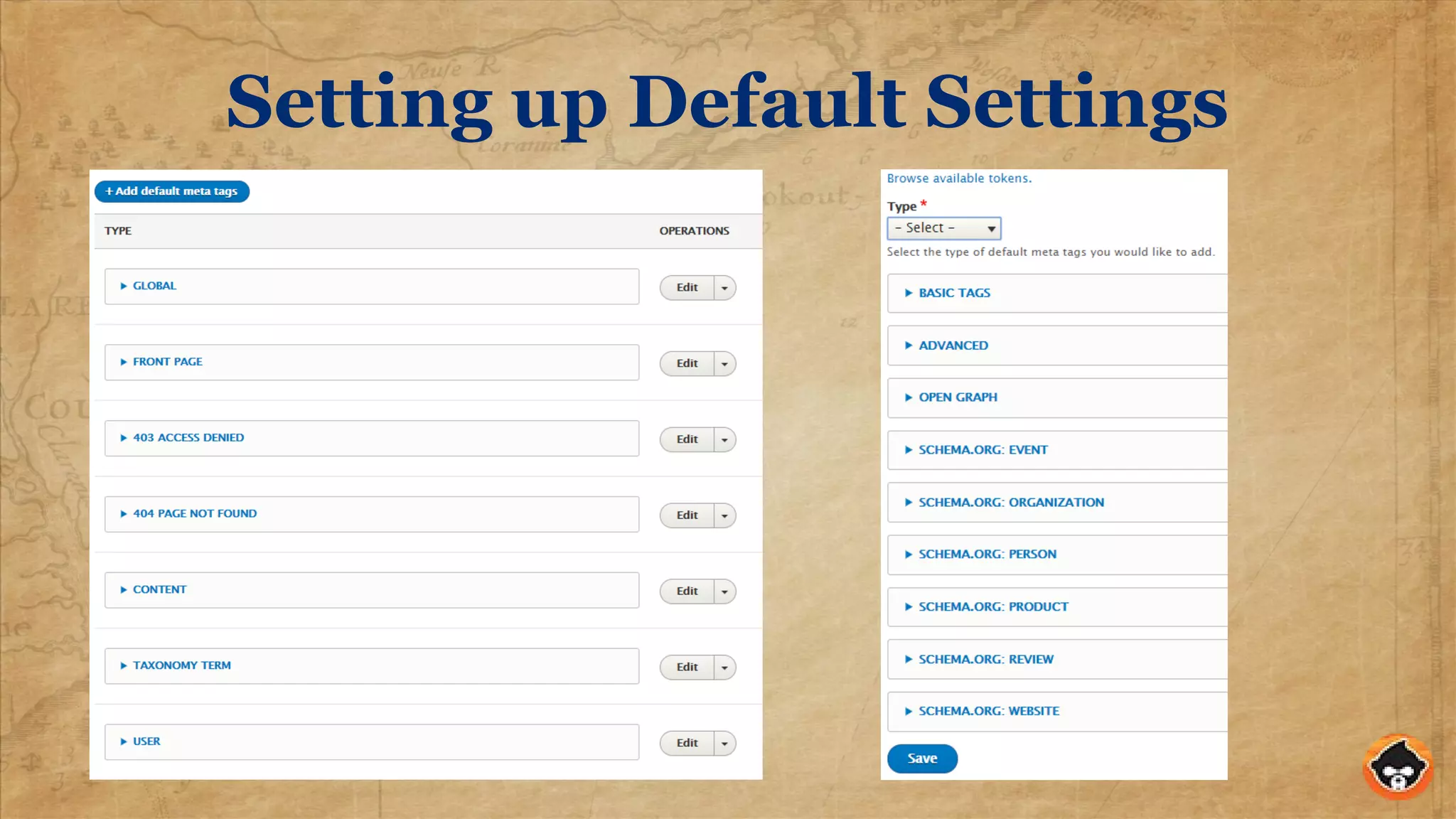Open operations dropdown arrow for 404 PAGE NOT FOUND
Screen dimensions: 1456x819
coord(724,516)
